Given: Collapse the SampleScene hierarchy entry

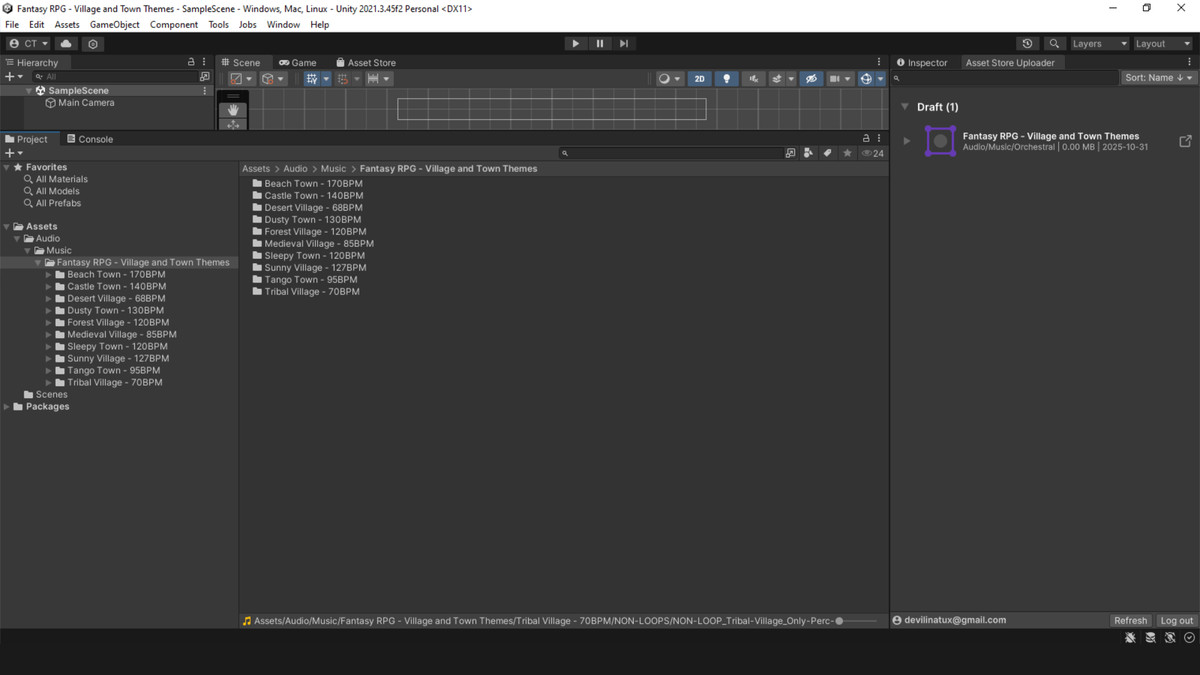Looking at the screenshot, I should tap(30, 90).
